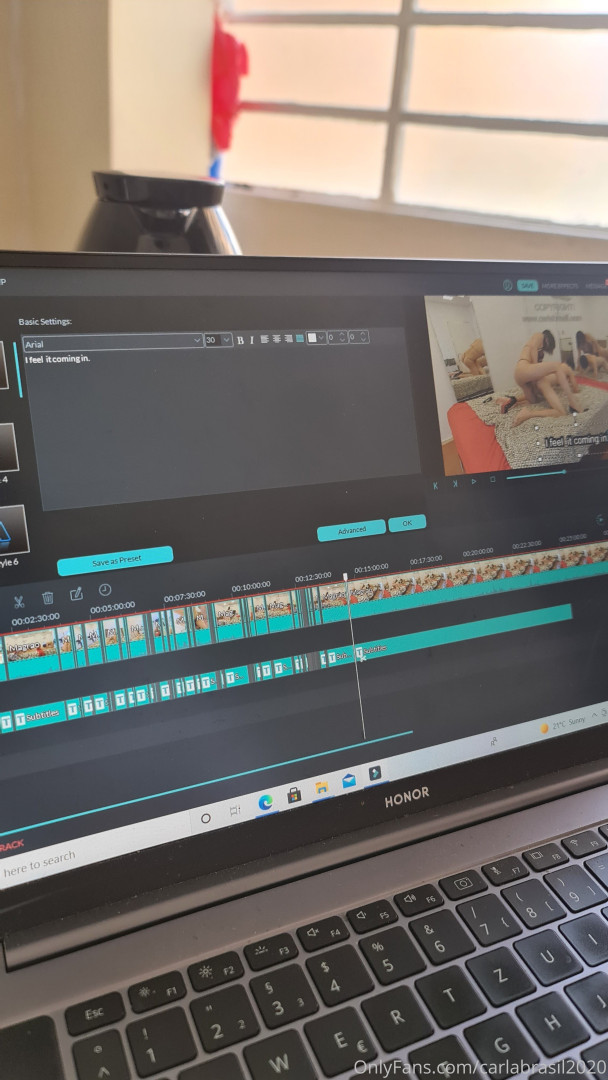Open the edit clip pencil icon
The image size is (608, 1080).
[x=76, y=594]
